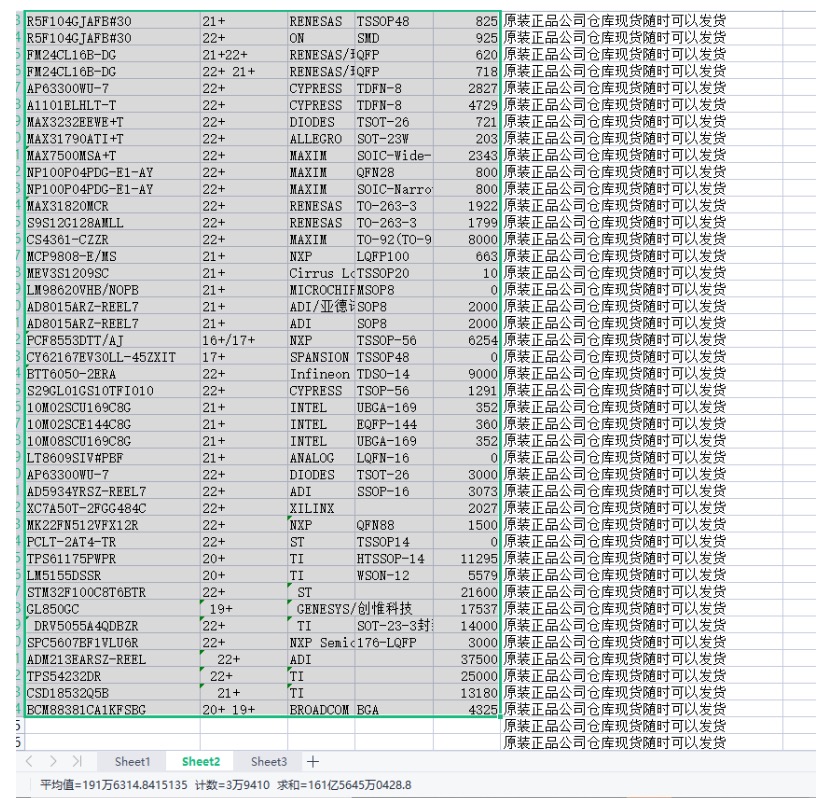The width and height of the screenshot is (816, 798).
Task: Click cell CY62167EV30LL-45ZXIT
Action: (x=112, y=357)
